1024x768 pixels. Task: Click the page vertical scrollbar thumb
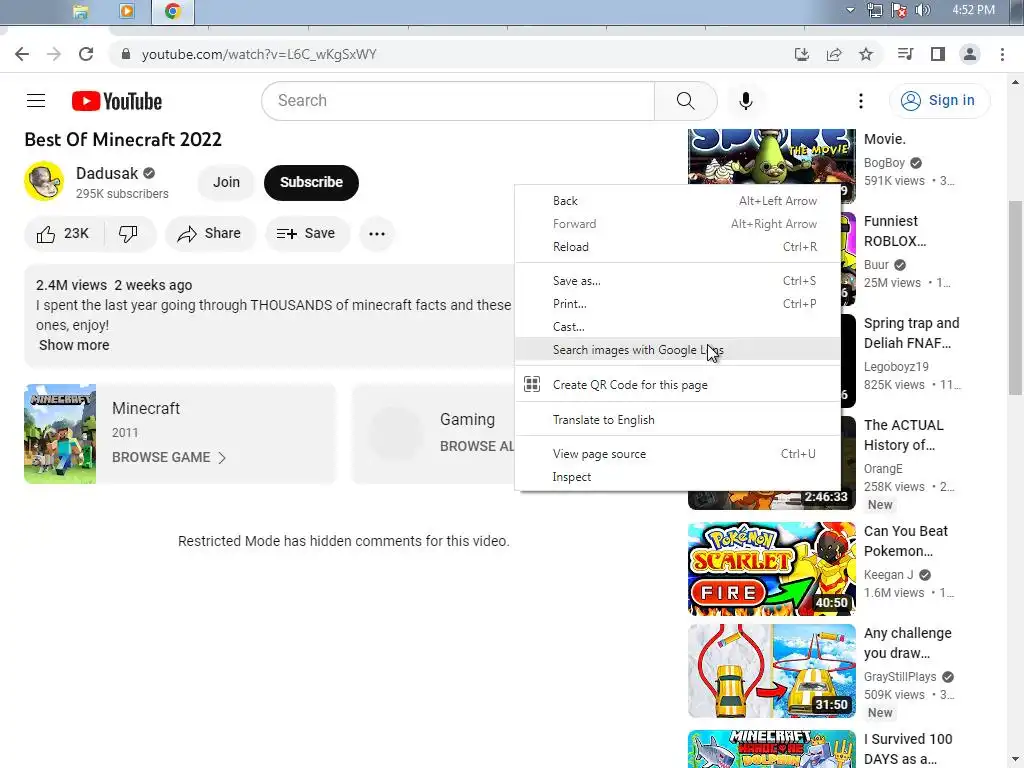click(x=1015, y=297)
